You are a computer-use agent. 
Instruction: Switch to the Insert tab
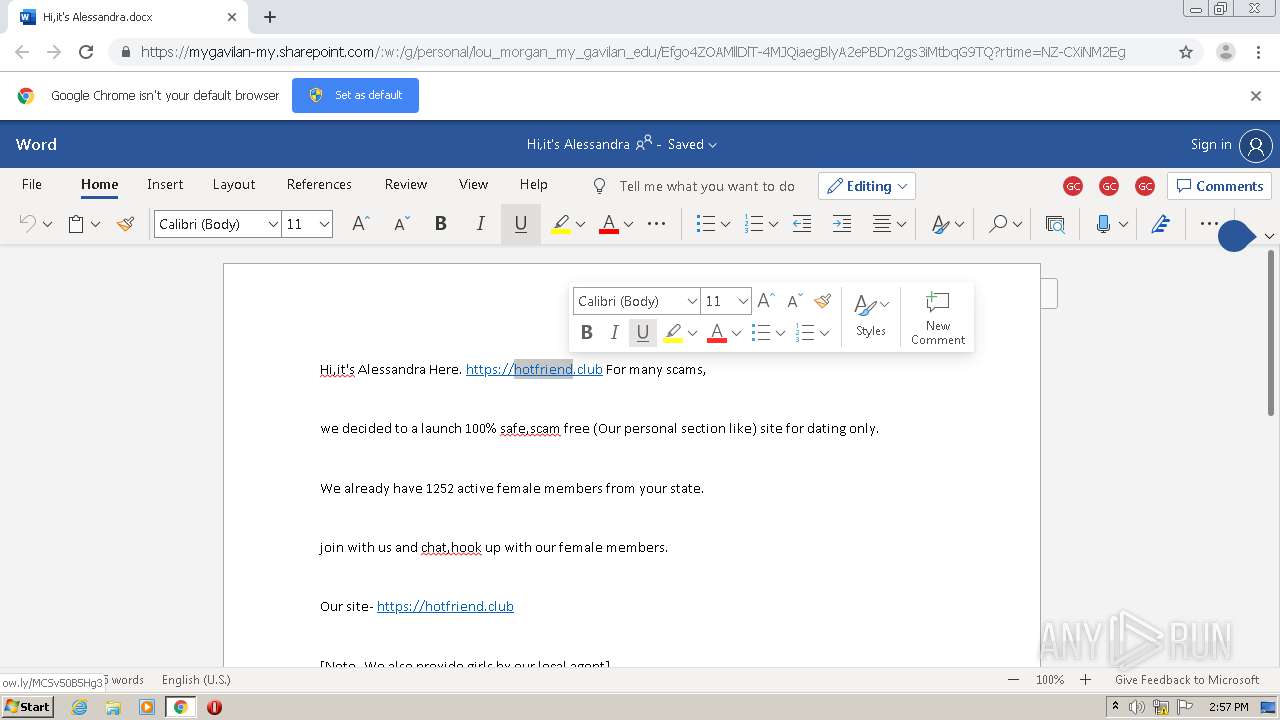(x=165, y=184)
